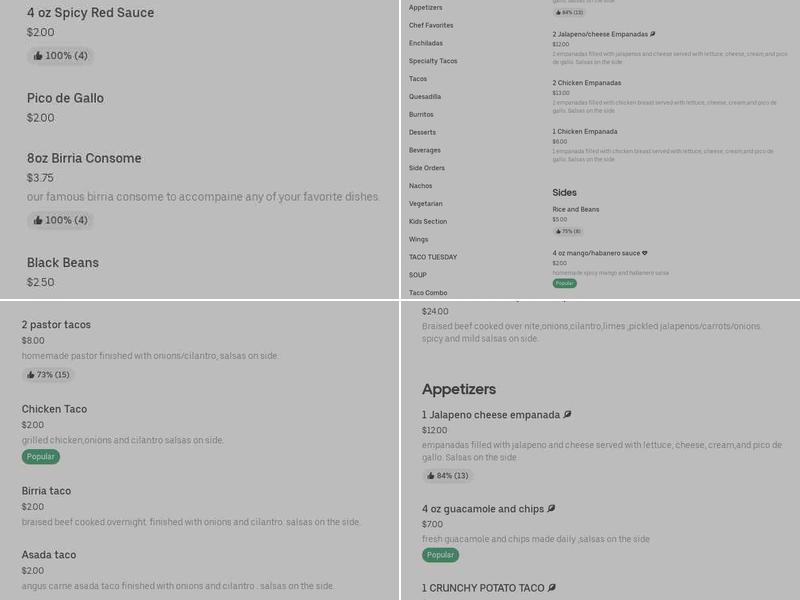Click Popular badge under guacamole and chips

tap(440, 555)
